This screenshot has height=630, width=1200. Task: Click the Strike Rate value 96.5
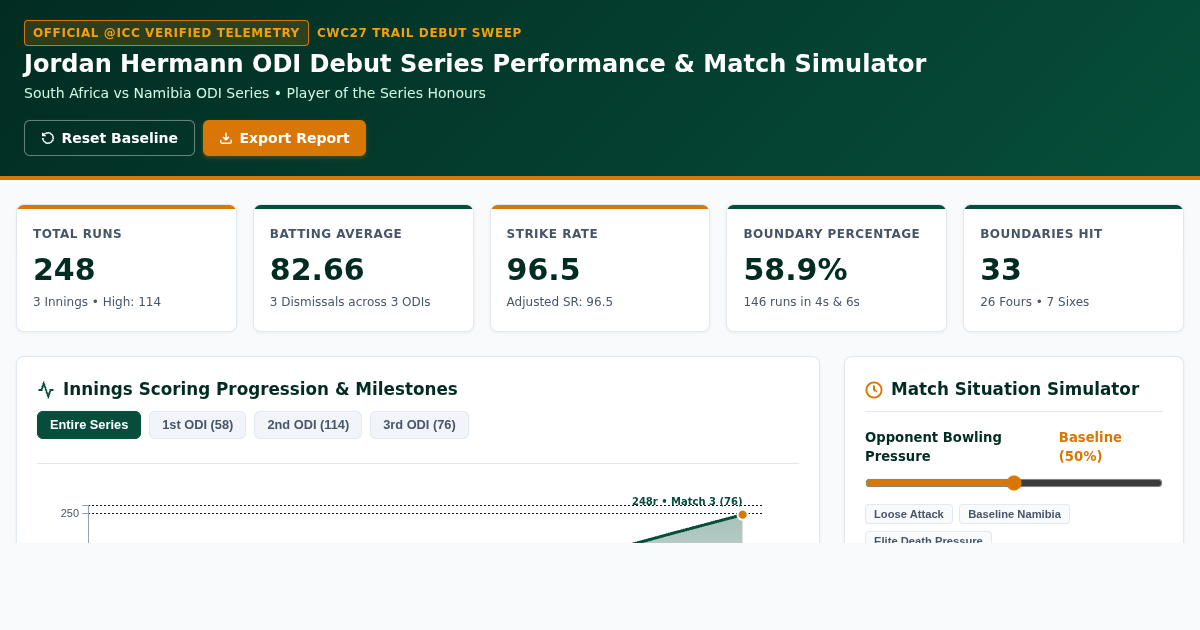tap(543, 270)
